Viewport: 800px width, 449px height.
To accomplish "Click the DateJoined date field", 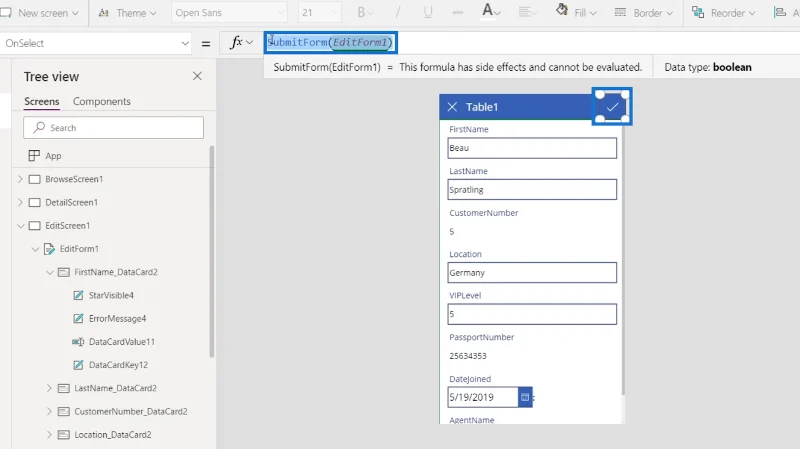I will pos(483,397).
